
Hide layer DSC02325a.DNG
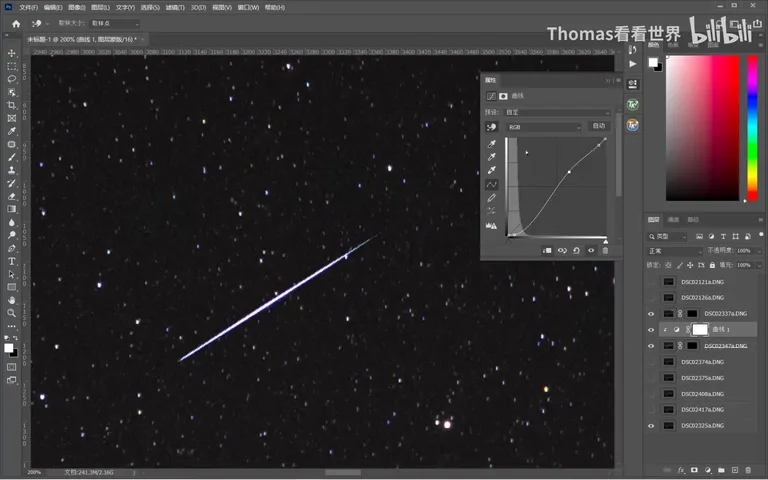651,426
